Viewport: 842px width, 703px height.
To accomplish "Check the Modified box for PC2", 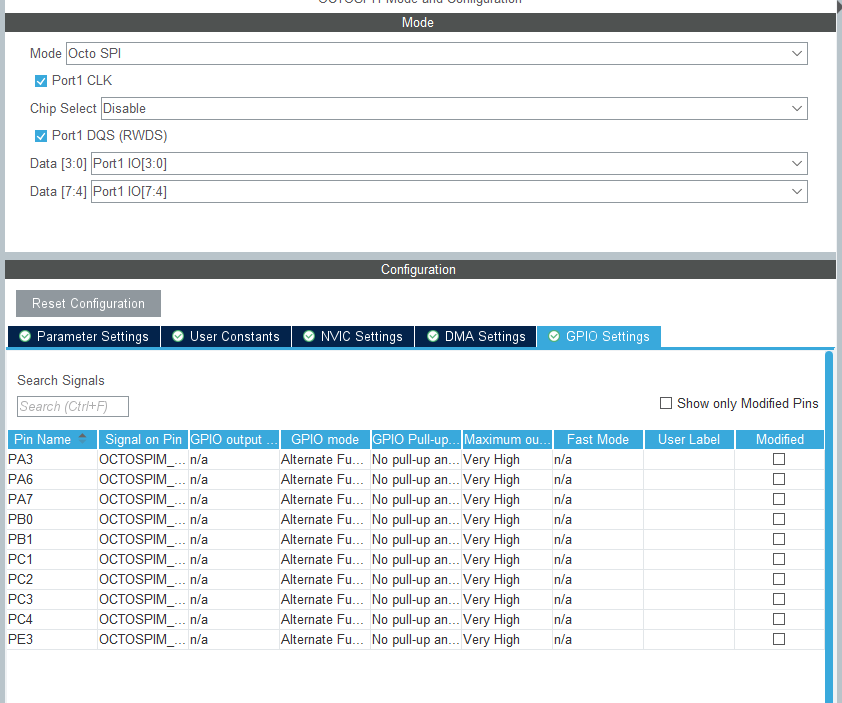I will coord(779,579).
